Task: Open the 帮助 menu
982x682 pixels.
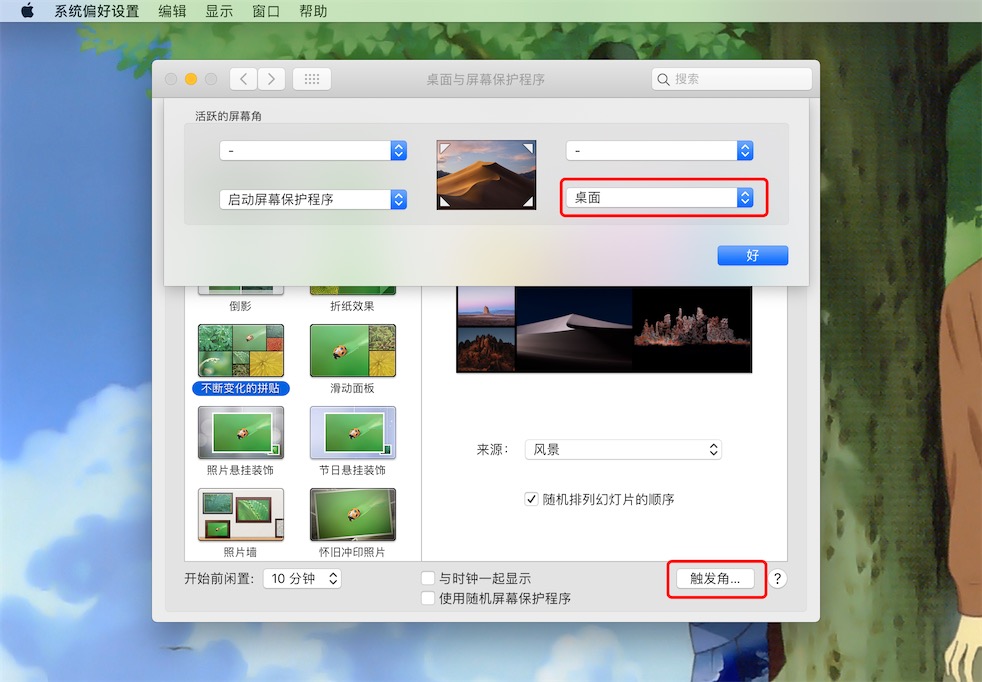Action: pos(313,11)
